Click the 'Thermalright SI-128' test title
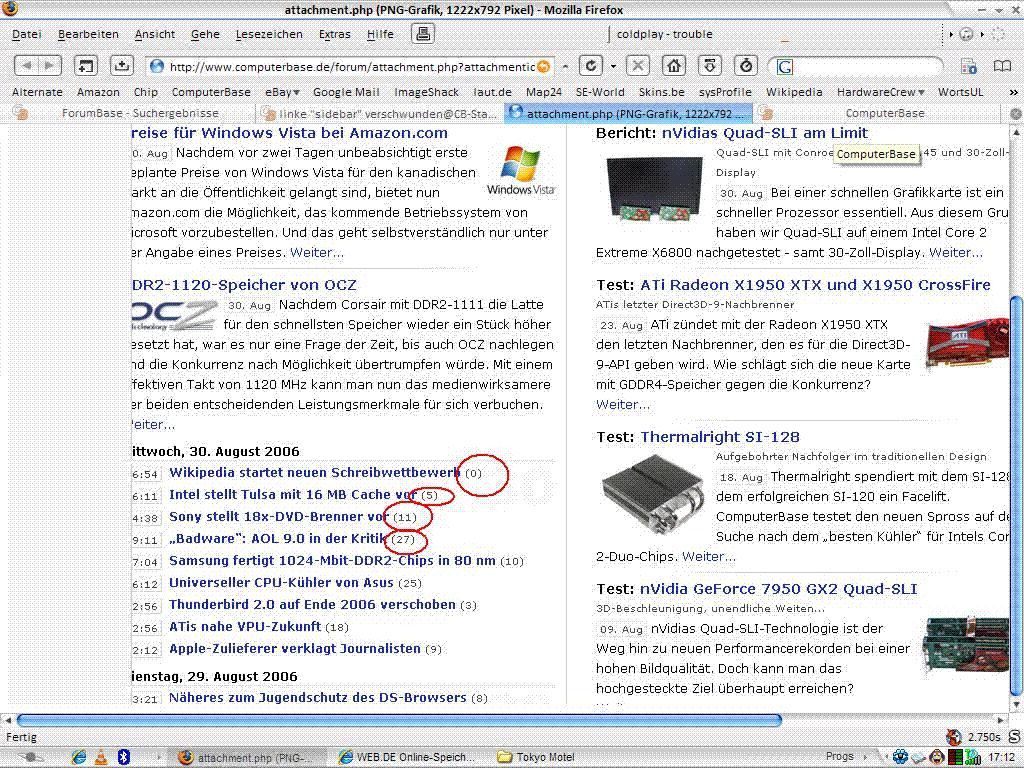 pos(720,437)
